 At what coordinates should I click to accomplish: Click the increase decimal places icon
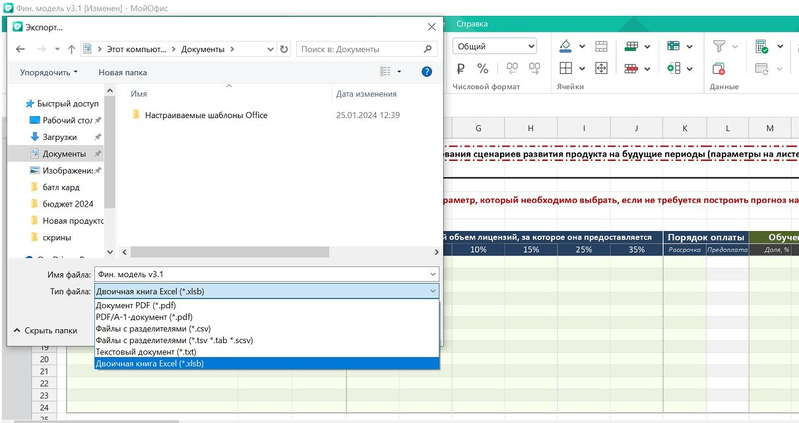tap(535, 68)
